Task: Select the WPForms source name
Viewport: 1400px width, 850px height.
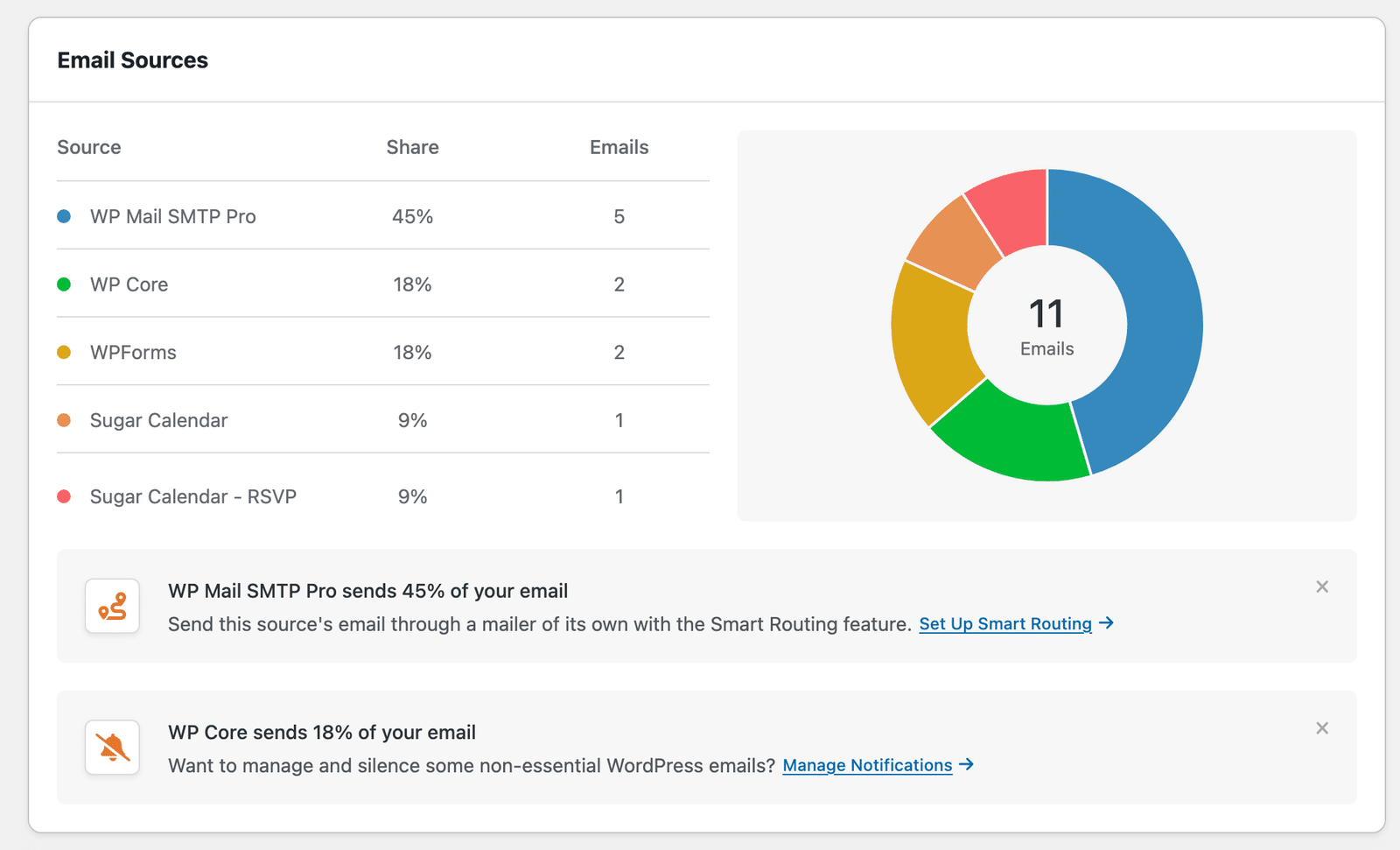Action: [133, 352]
